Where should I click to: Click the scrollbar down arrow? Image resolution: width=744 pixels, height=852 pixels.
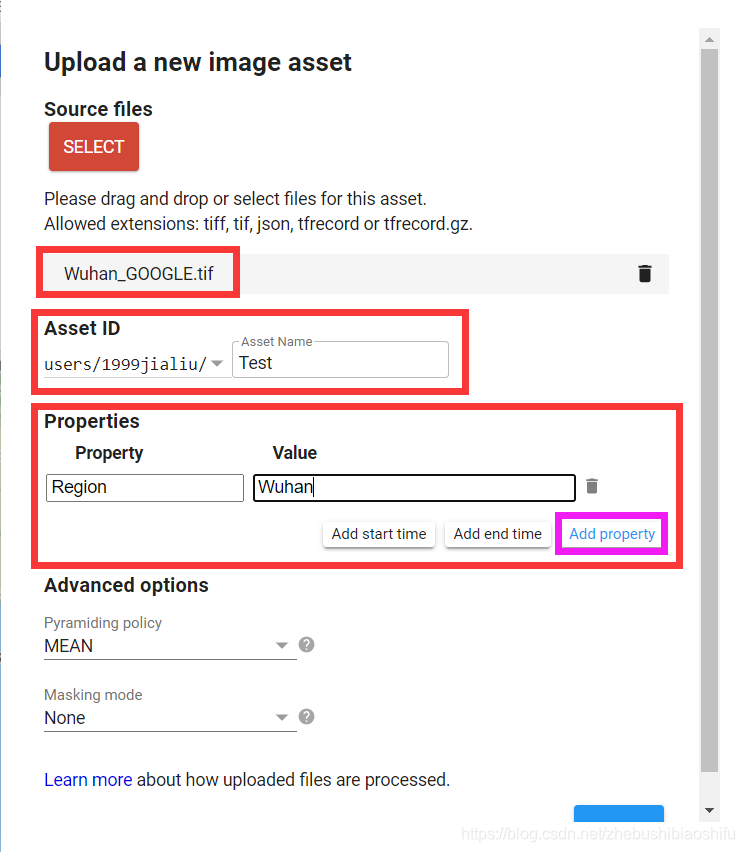point(709,810)
